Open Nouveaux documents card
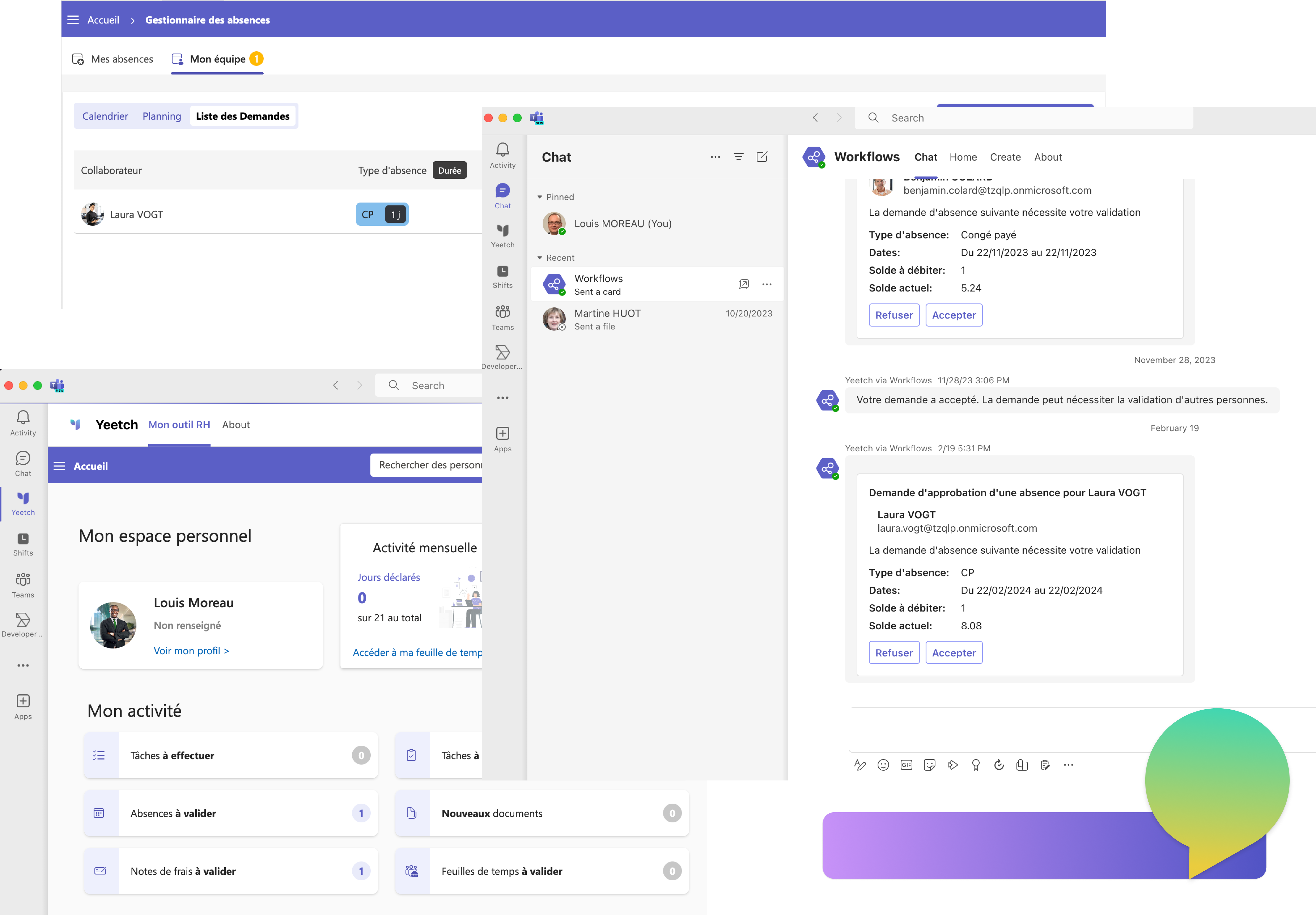 [x=542, y=813]
